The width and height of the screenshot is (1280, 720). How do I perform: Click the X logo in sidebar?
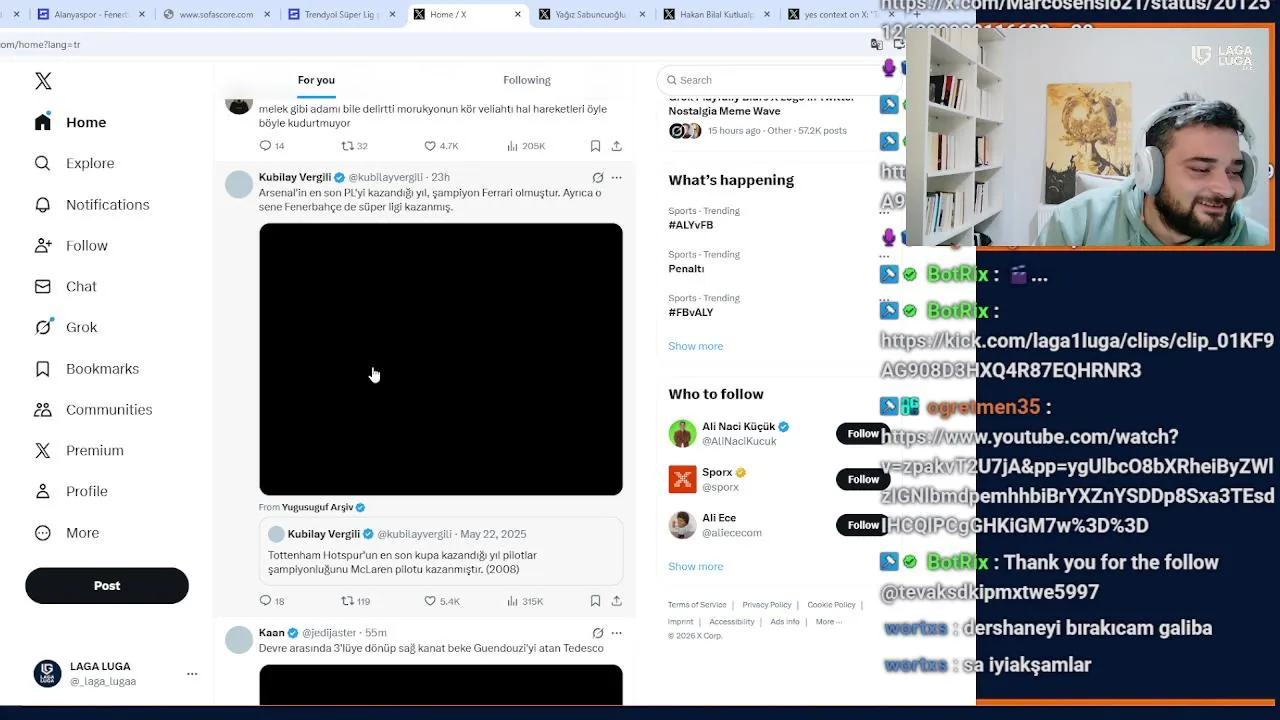pyautogui.click(x=43, y=81)
